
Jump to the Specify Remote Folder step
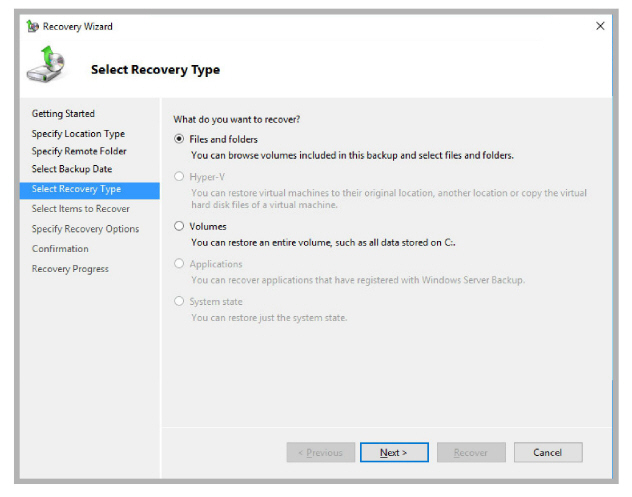click(x=79, y=152)
